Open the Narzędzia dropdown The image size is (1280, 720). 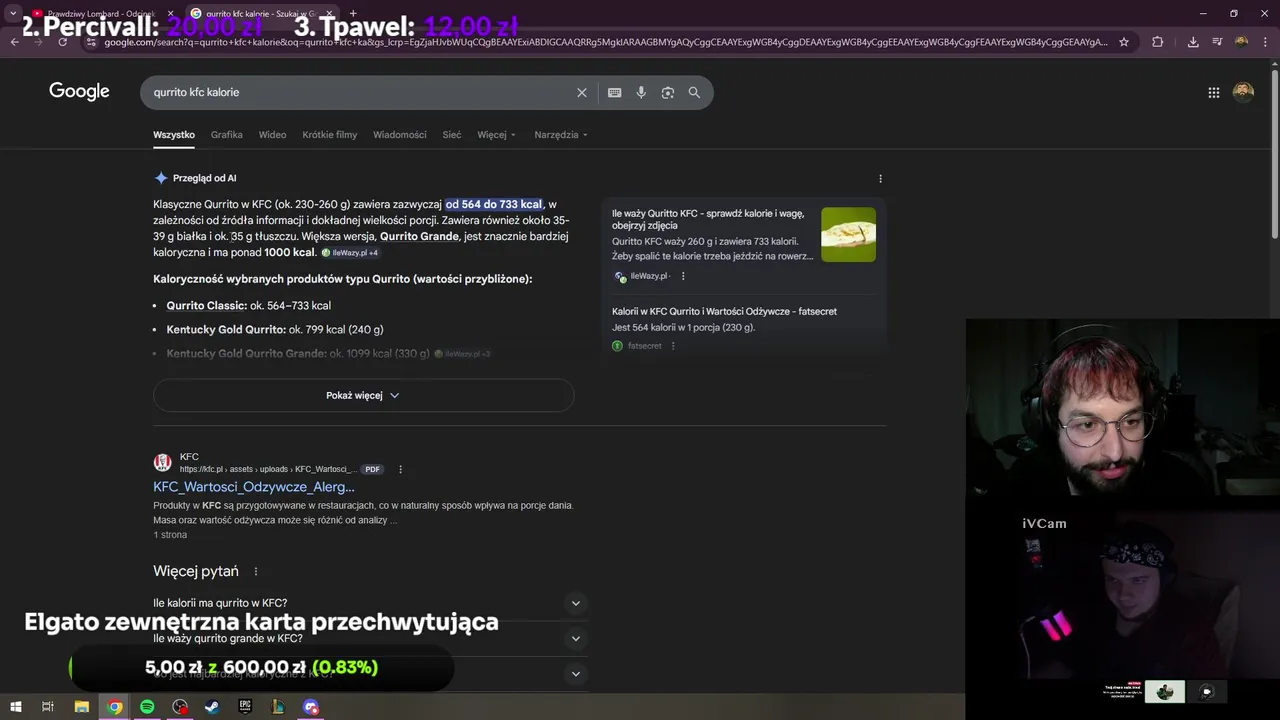(x=561, y=135)
